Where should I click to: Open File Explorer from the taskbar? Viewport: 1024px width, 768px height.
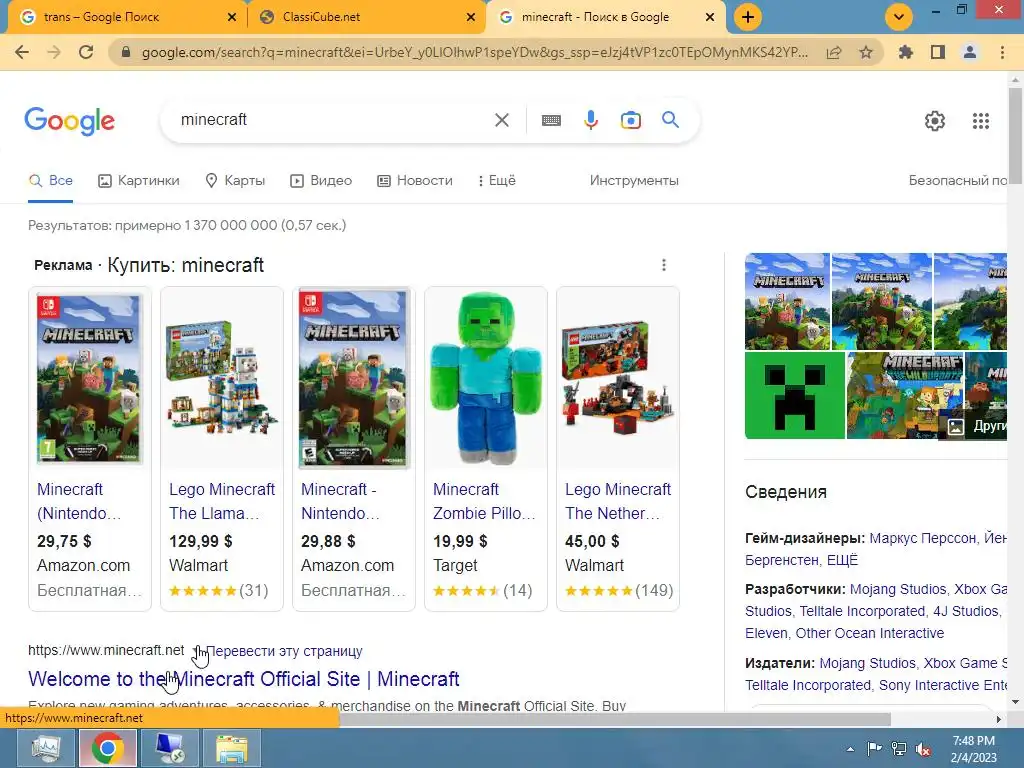click(232, 748)
